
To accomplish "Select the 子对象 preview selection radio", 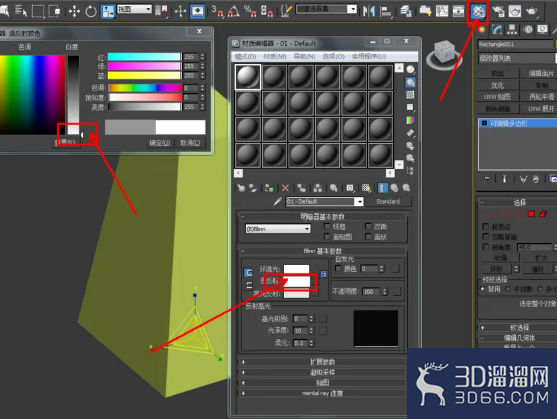I will click(x=508, y=289).
